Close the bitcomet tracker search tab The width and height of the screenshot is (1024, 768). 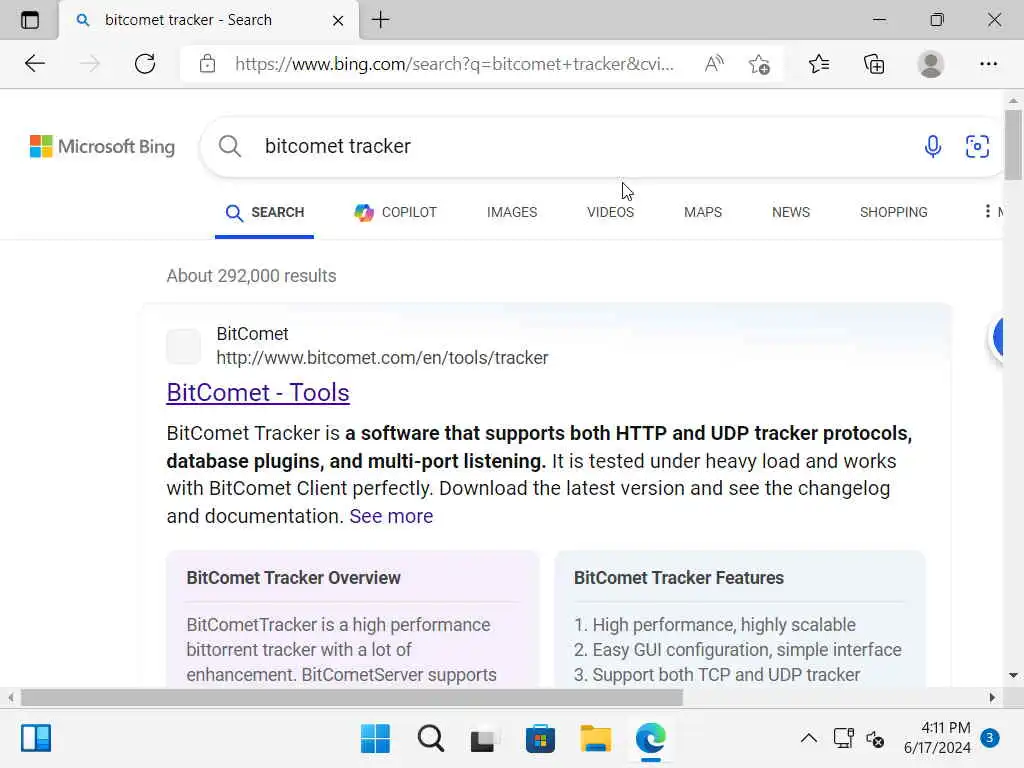point(338,20)
